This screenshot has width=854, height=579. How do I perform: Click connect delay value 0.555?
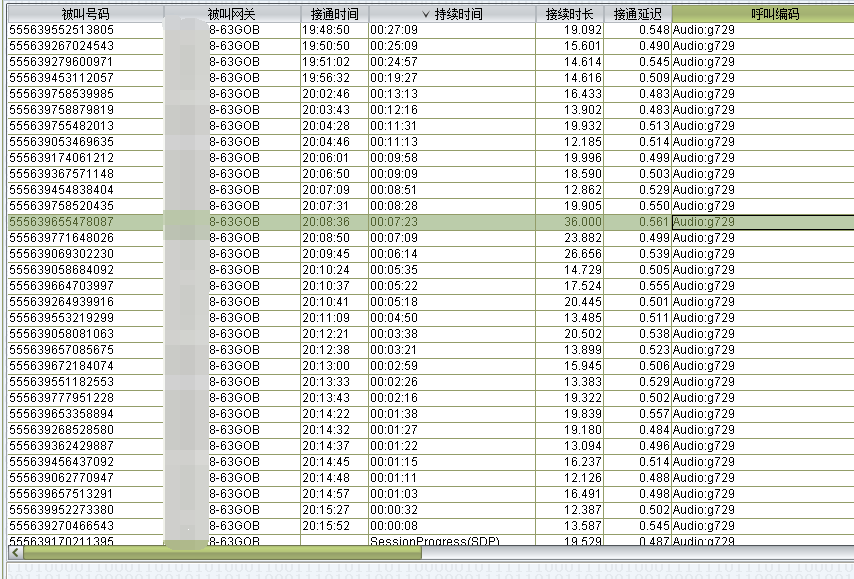tap(654, 286)
